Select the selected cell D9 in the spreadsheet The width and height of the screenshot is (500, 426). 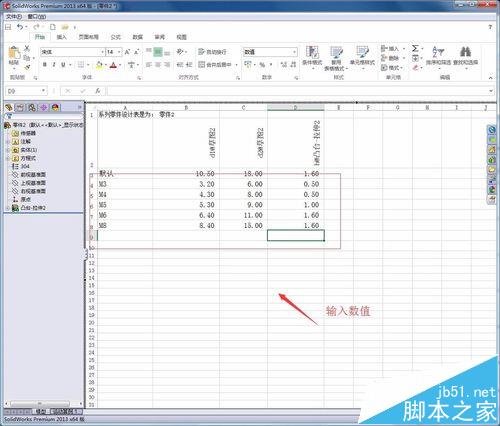coord(296,235)
